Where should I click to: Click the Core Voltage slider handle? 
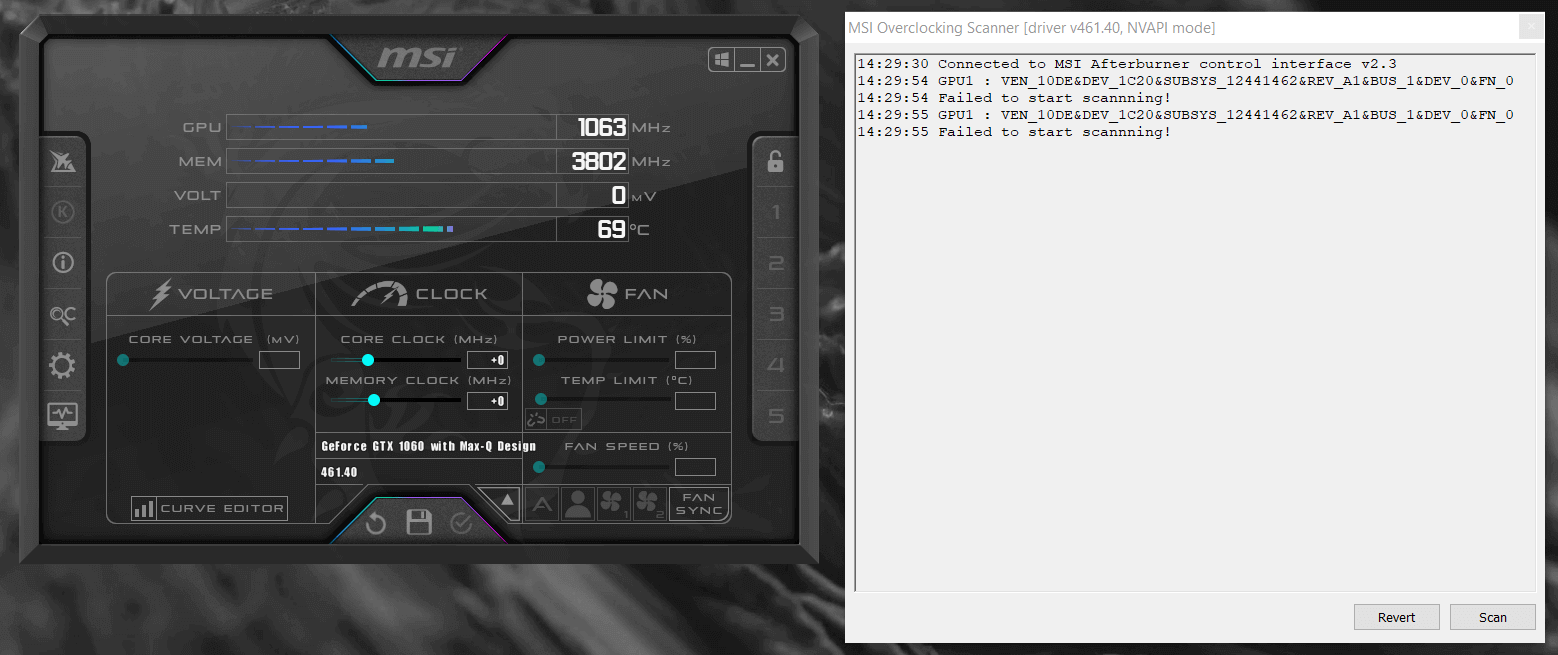[x=123, y=360]
